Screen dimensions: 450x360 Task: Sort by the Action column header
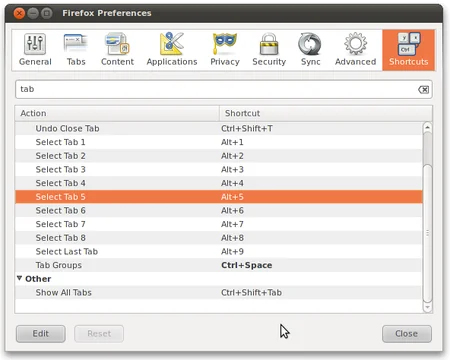click(x=117, y=113)
